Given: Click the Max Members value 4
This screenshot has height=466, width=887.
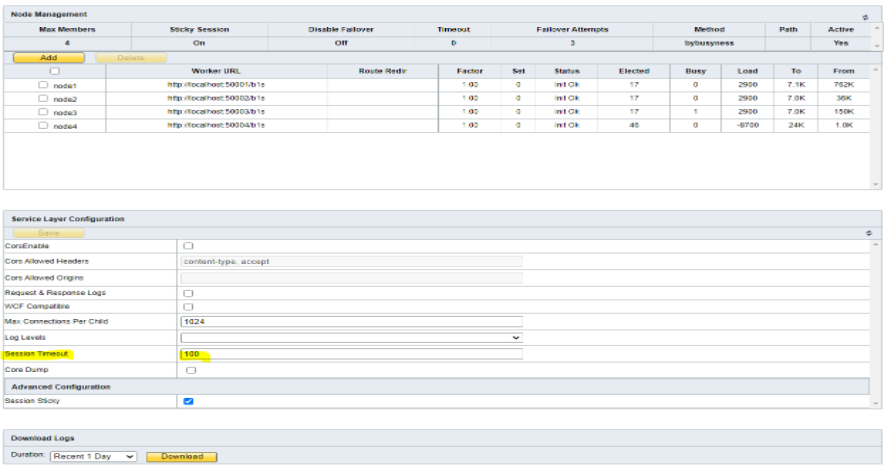Looking at the screenshot, I should point(67,43).
